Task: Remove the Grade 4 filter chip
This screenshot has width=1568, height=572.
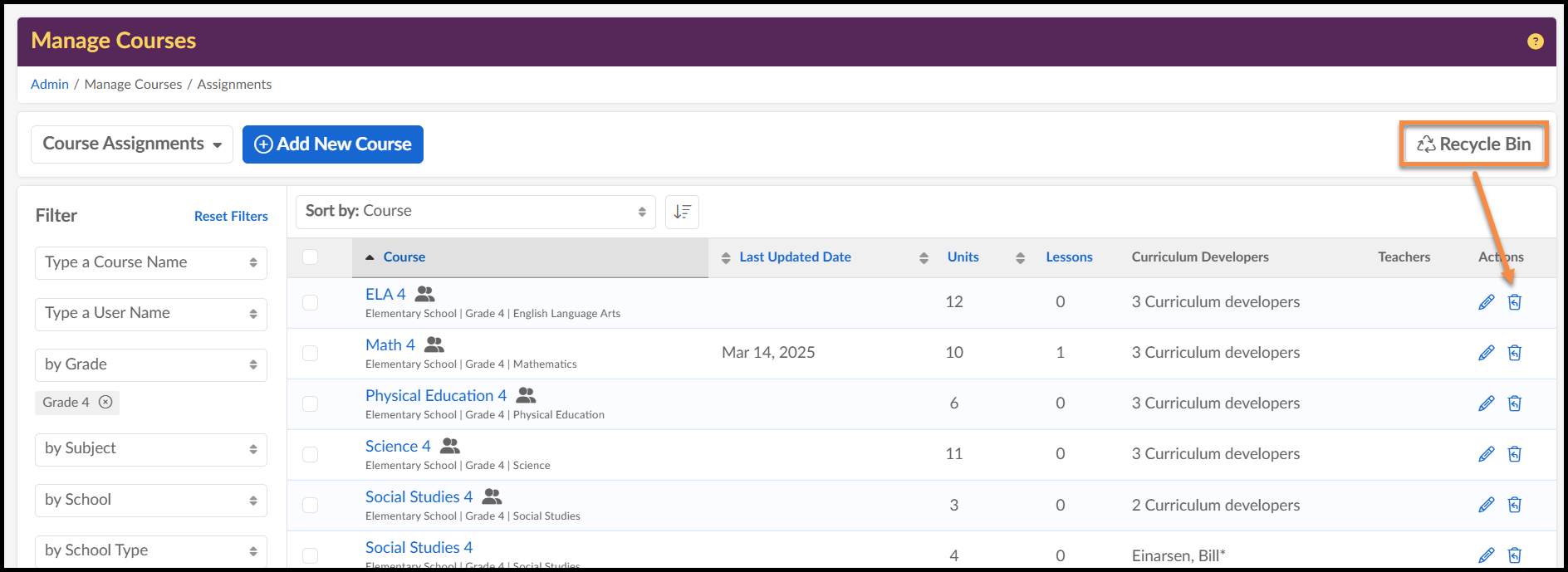Action: (x=105, y=403)
